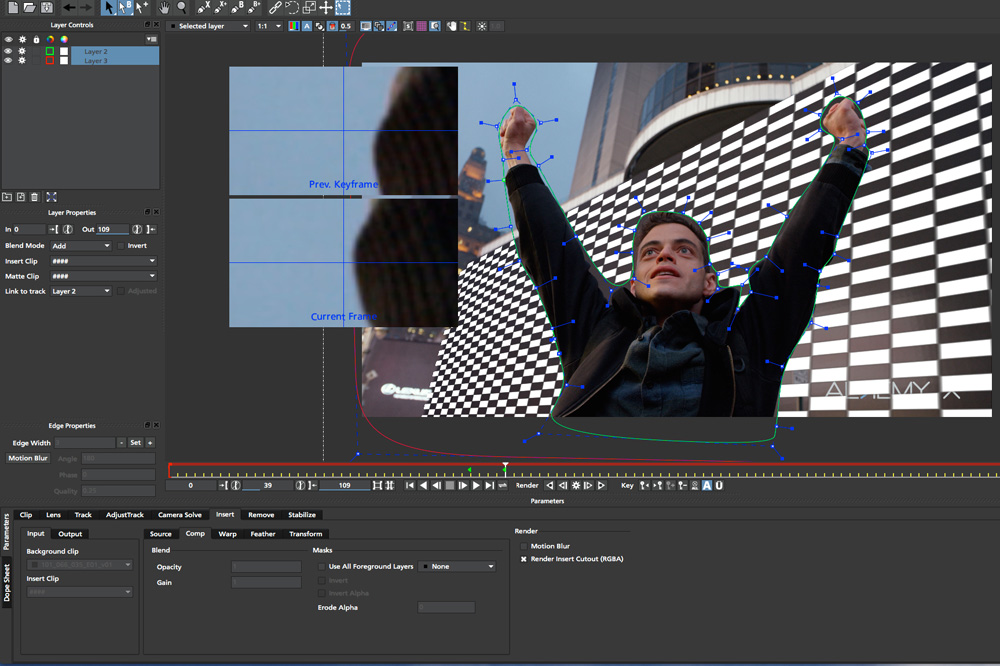Click the brightness sun icon in view toolbar
This screenshot has height=666, width=1000.
482,26
